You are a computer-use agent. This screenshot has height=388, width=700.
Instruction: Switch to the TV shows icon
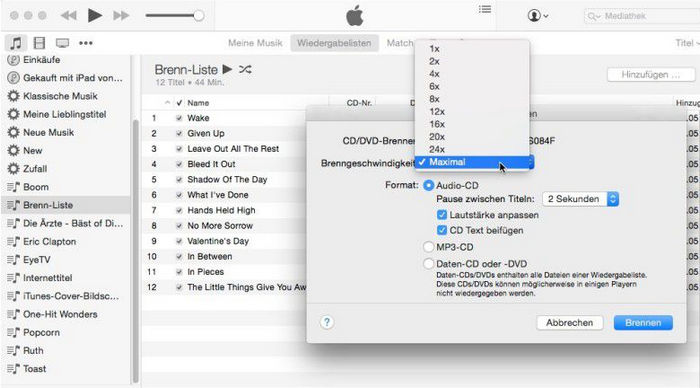[x=62, y=43]
